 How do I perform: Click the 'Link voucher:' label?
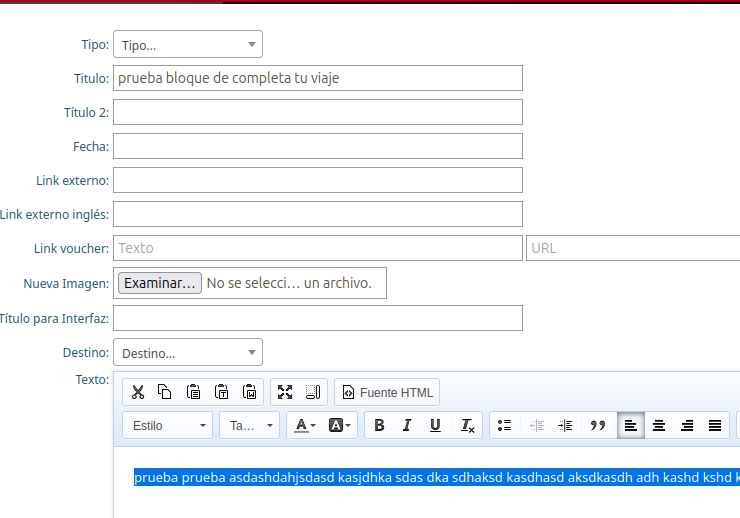(71, 249)
